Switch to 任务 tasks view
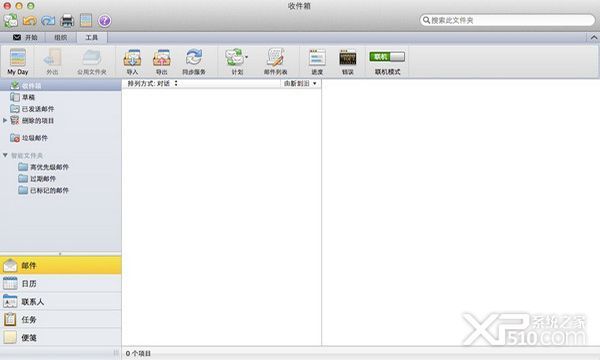The image size is (600, 360). click(x=60, y=319)
